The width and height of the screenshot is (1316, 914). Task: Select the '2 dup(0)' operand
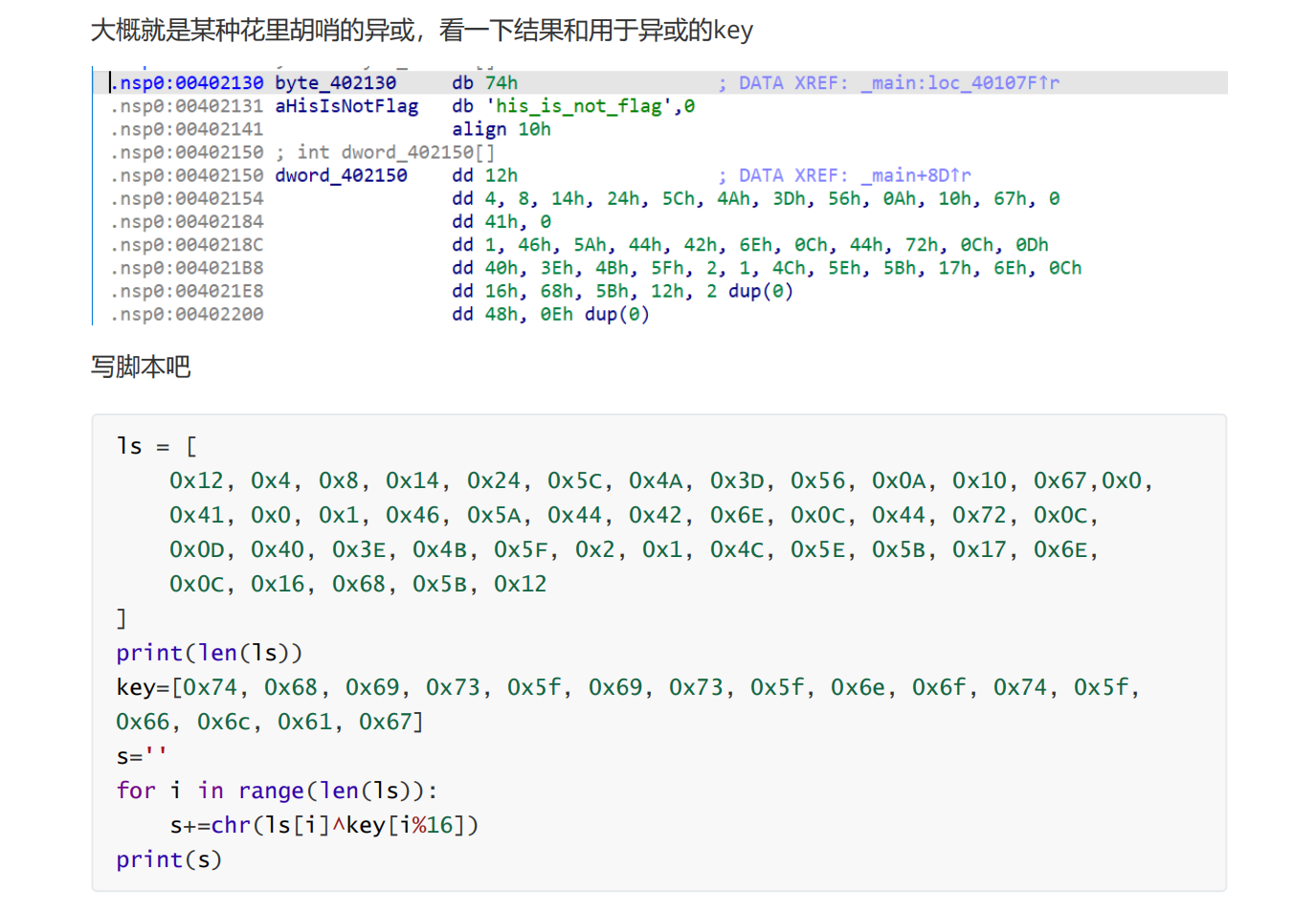[x=750, y=291]
